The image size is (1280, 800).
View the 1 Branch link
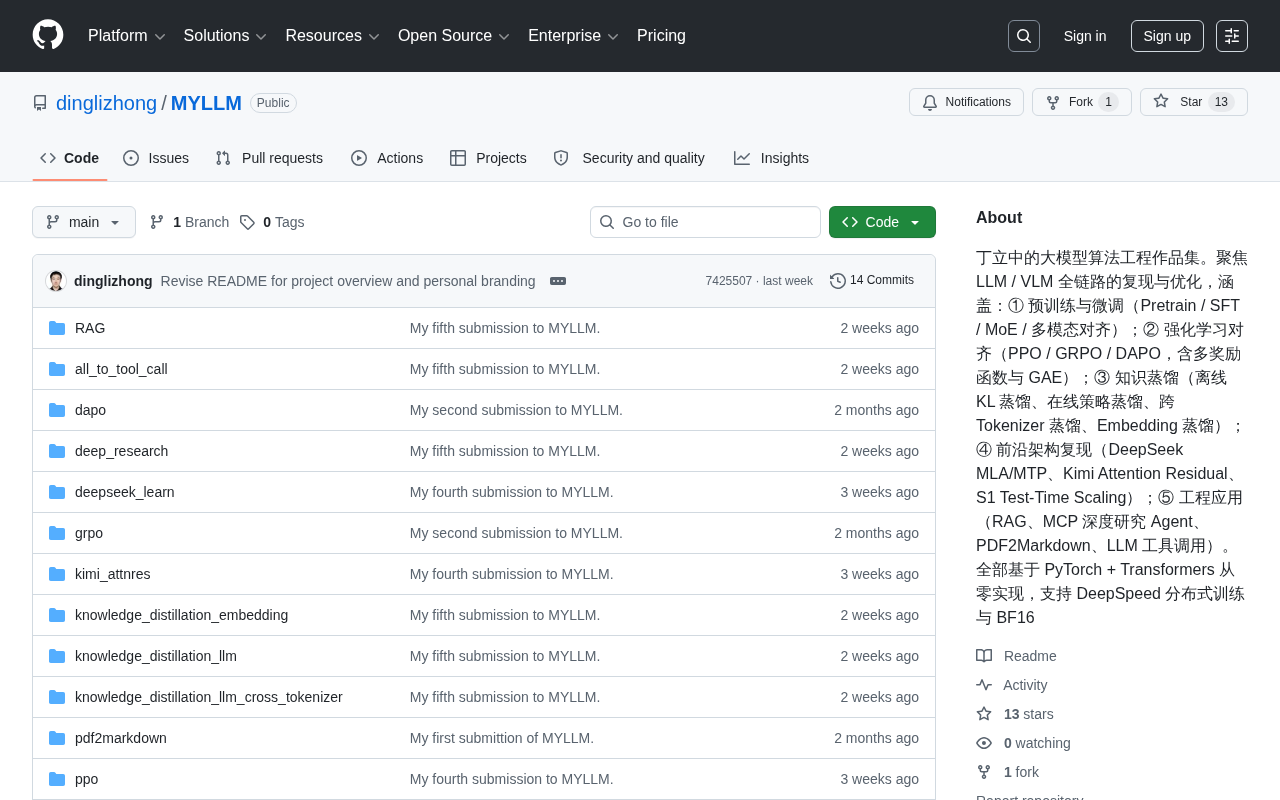[x=189, y=222]
